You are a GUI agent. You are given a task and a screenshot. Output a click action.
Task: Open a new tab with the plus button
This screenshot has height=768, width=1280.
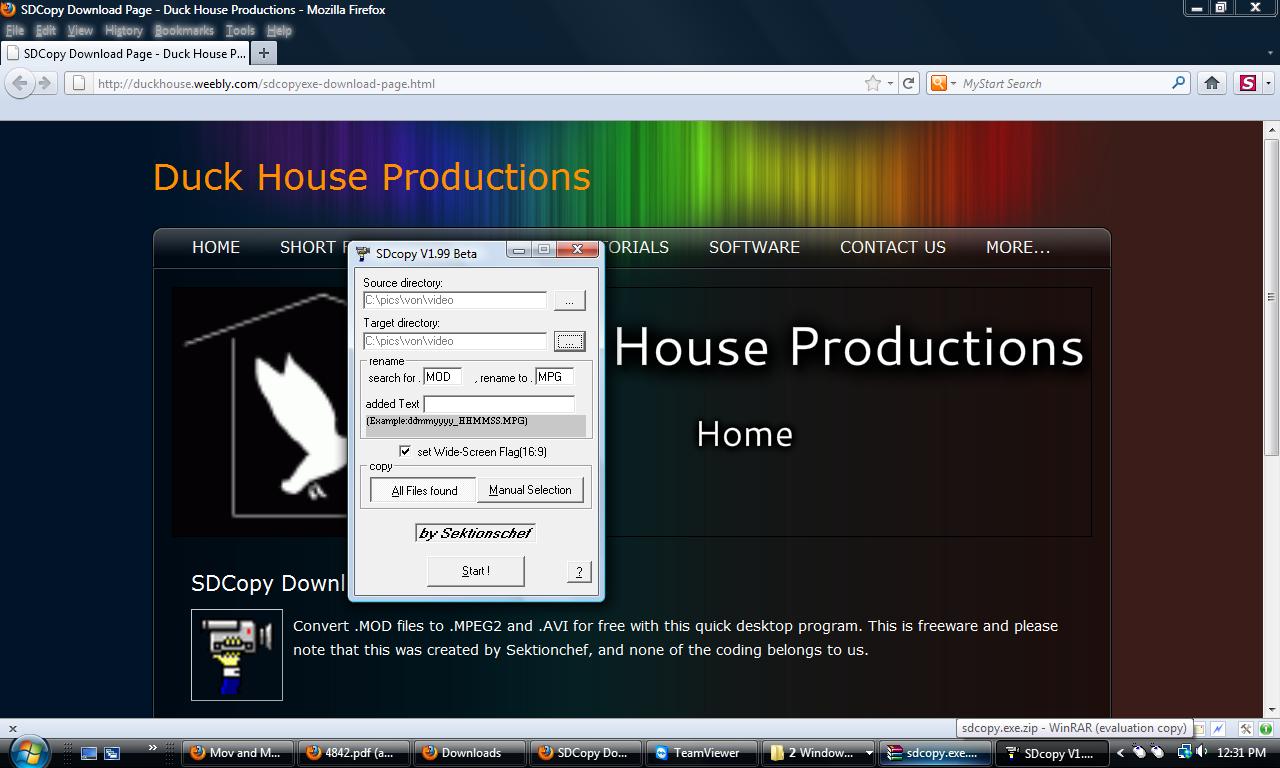pyautogui.click(x=263, y=53)
